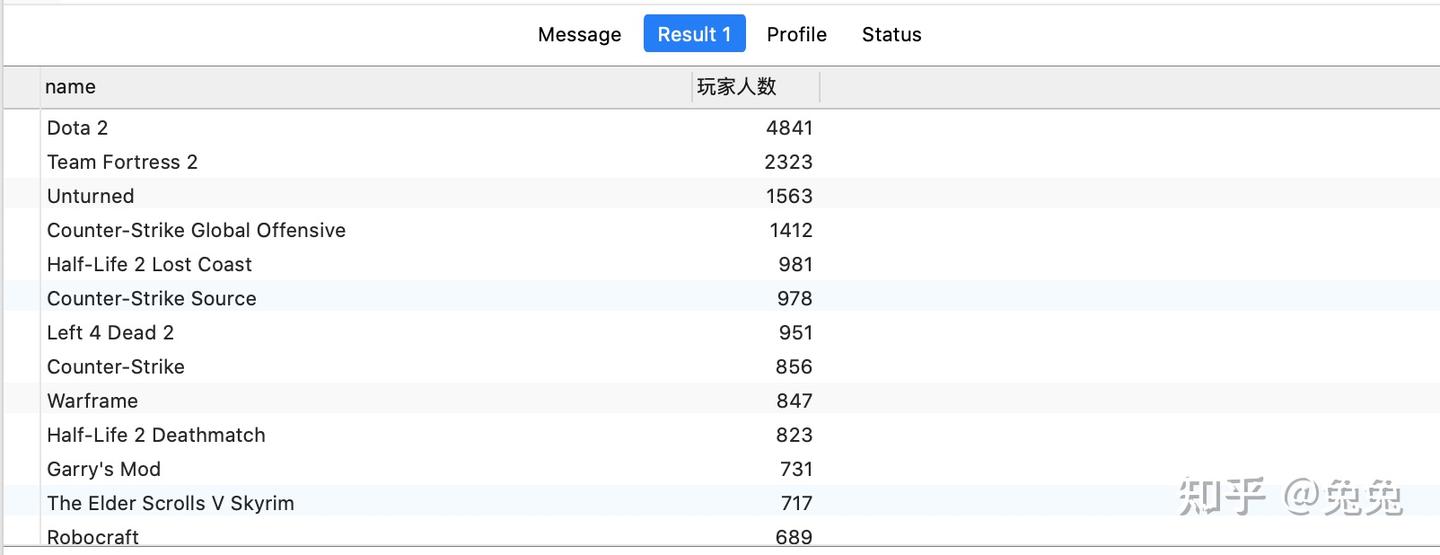Switch to the Message tab
Viewport: 1440px width, 555px height.
[579, 34]
